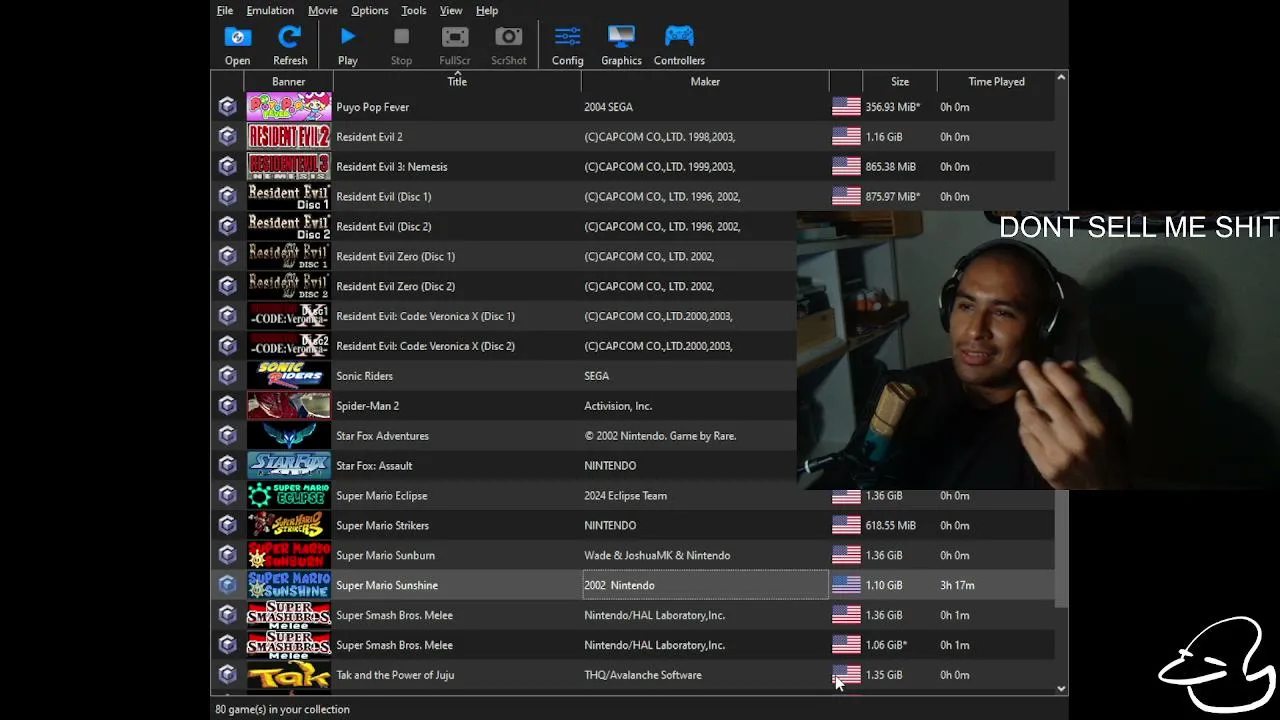The height and width of the screenshot is (720, 1280).
Task: Open the Emulation menu
Action: pos(270,10)
